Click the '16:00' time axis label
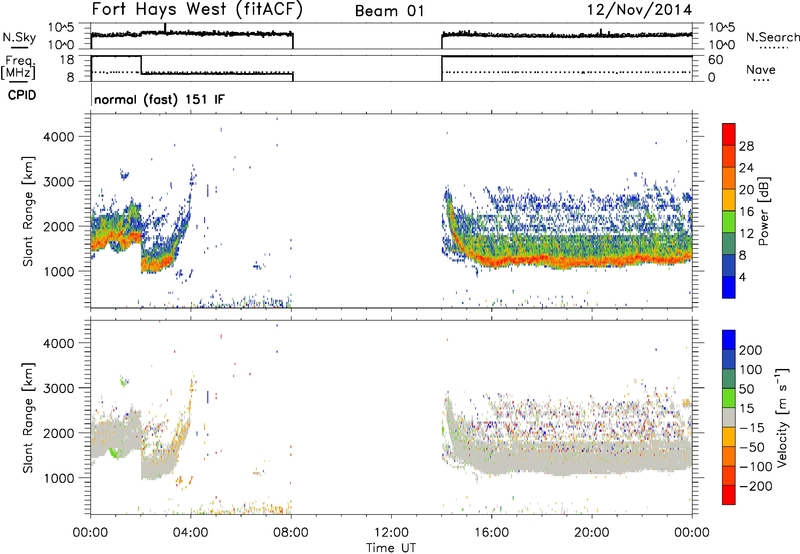 pyautogui.click(x=491, y=533)
